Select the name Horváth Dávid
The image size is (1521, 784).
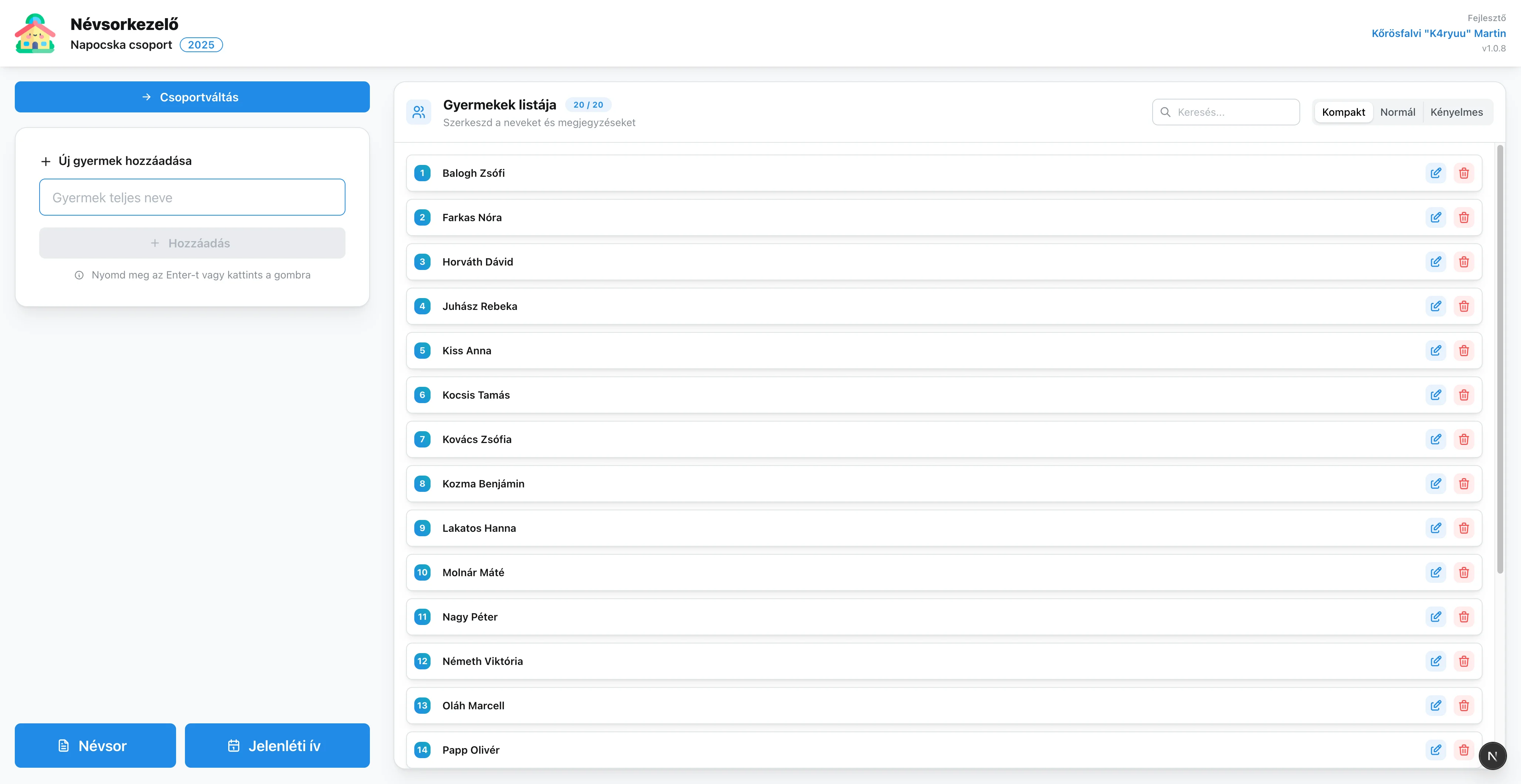478,261
